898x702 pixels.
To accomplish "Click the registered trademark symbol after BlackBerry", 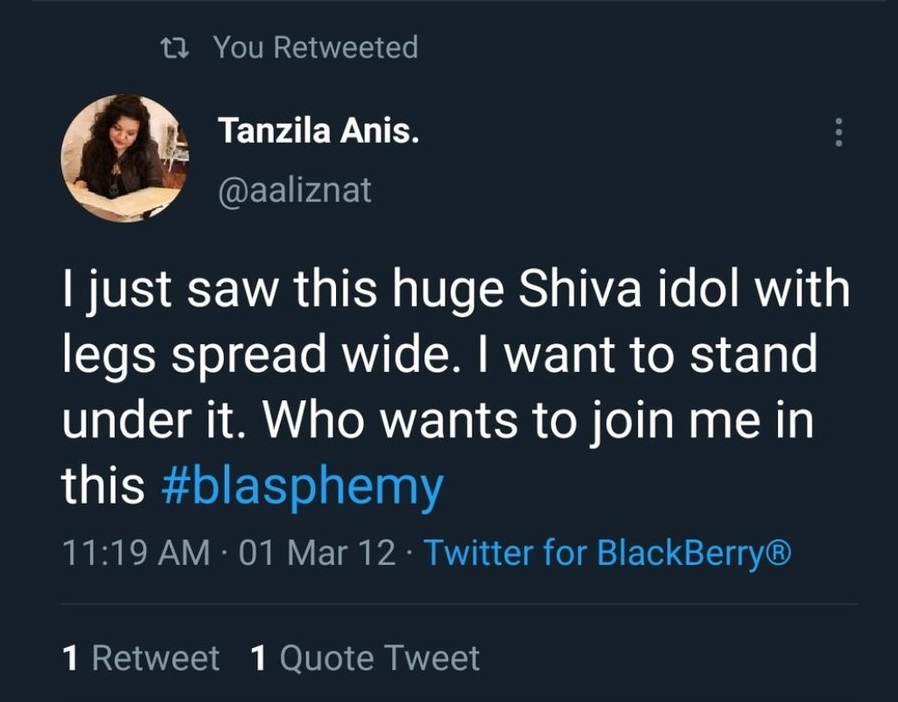I will (777, 552).
